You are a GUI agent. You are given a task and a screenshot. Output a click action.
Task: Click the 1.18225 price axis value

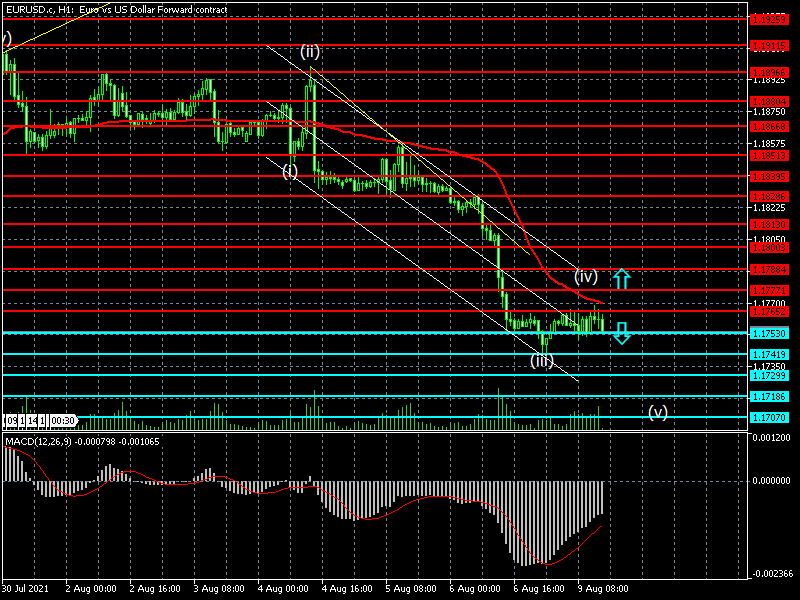click(769, 208)
